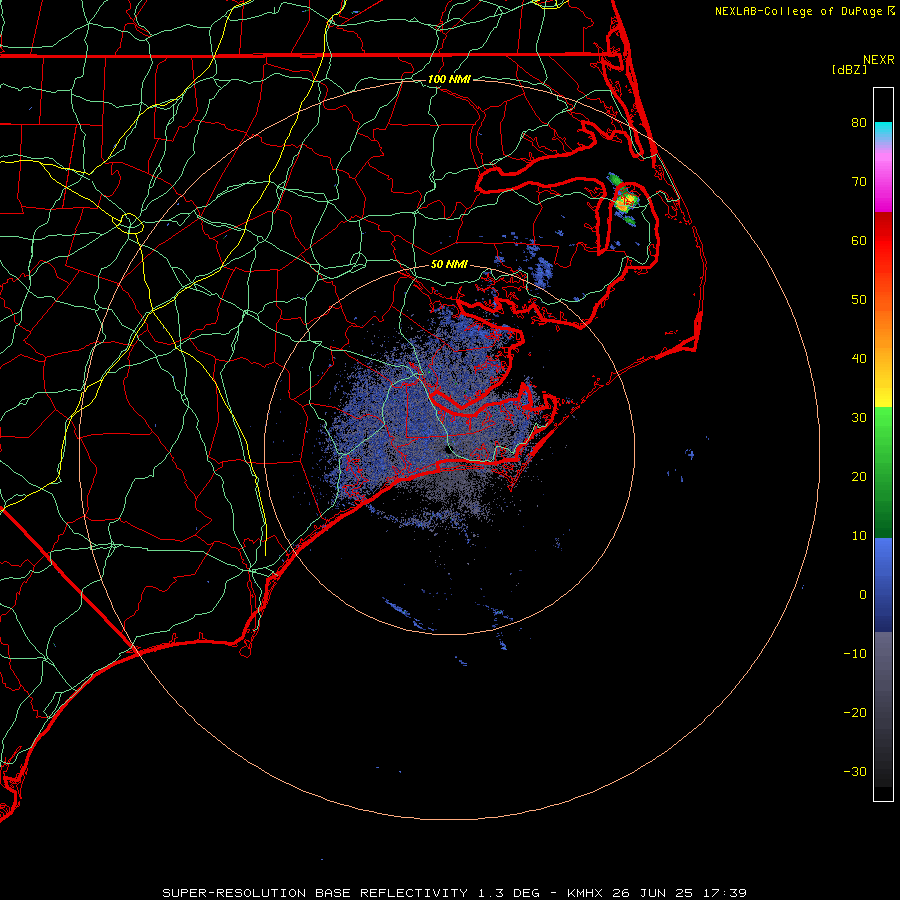The height and width of the screenshot is (900, 900).
Task: Select the 20 value on the dBZ scale
Action: pos(859,476)
